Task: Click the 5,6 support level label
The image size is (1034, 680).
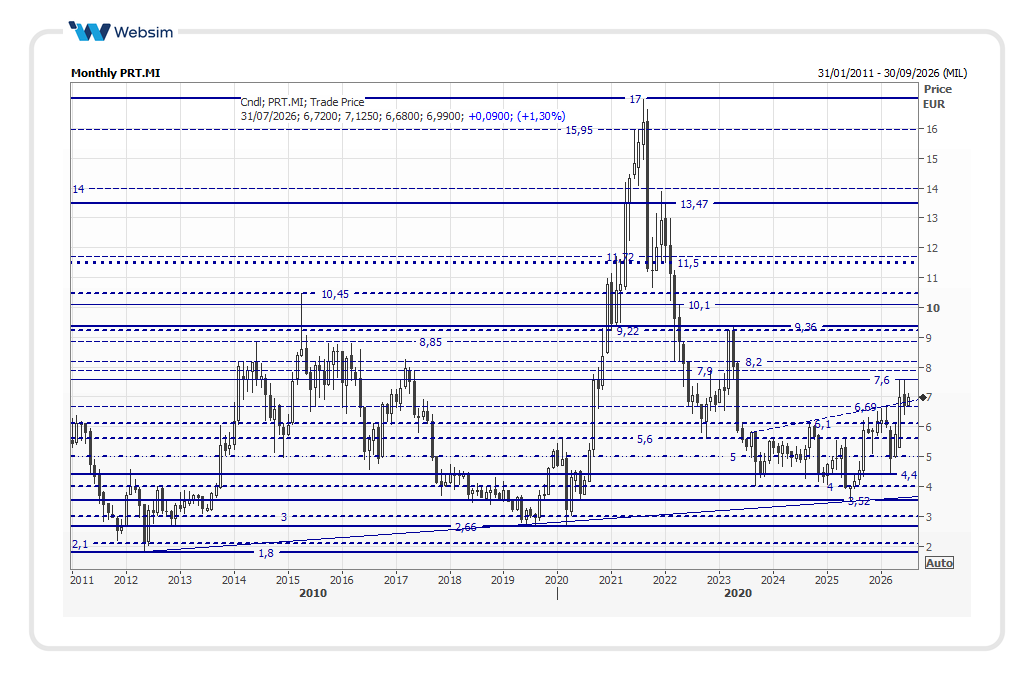Action: click(x=644, y=439)
